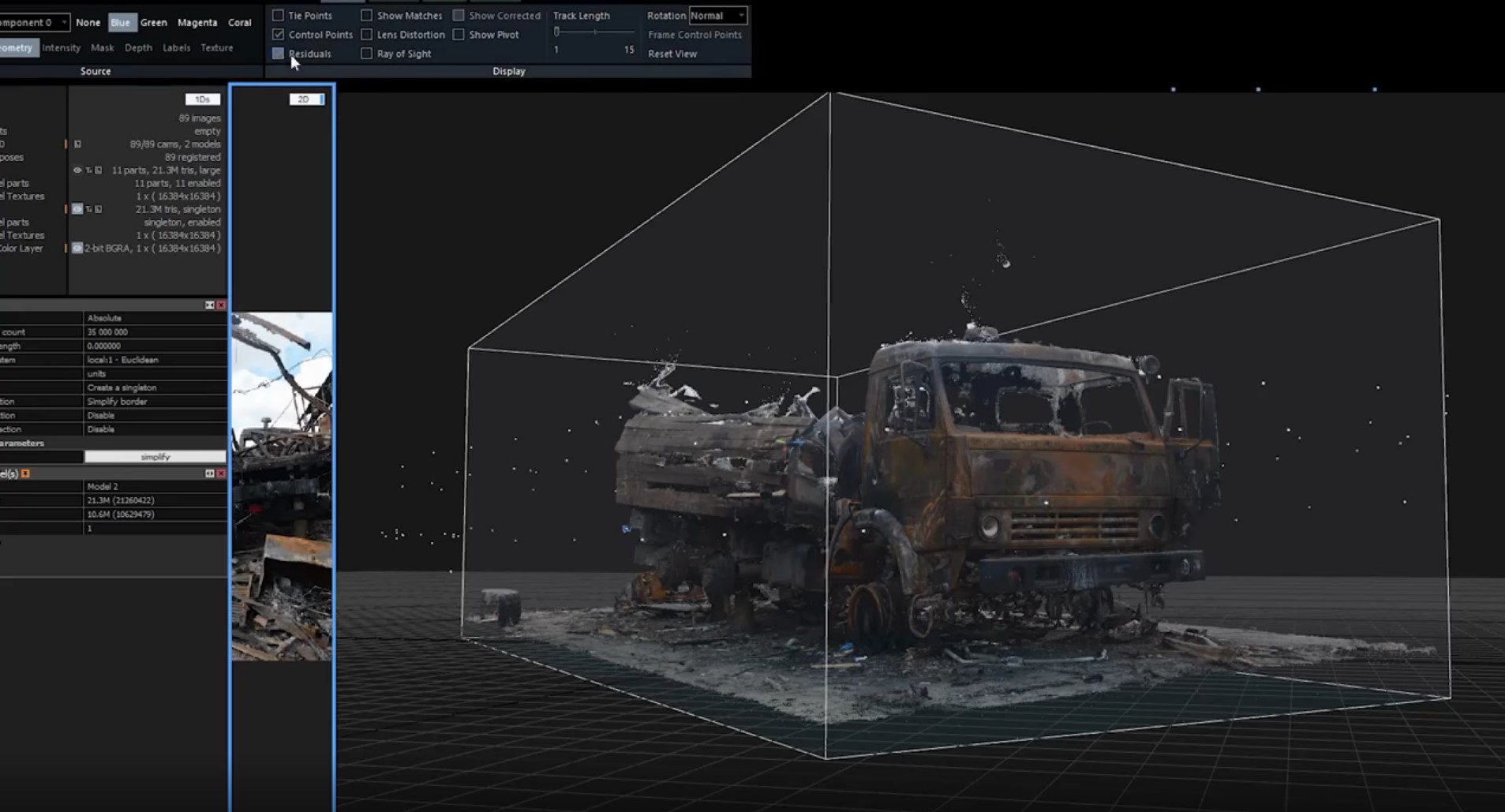
Task: Toggle visibility of the Color Layer row
Action: coord(77,249)
